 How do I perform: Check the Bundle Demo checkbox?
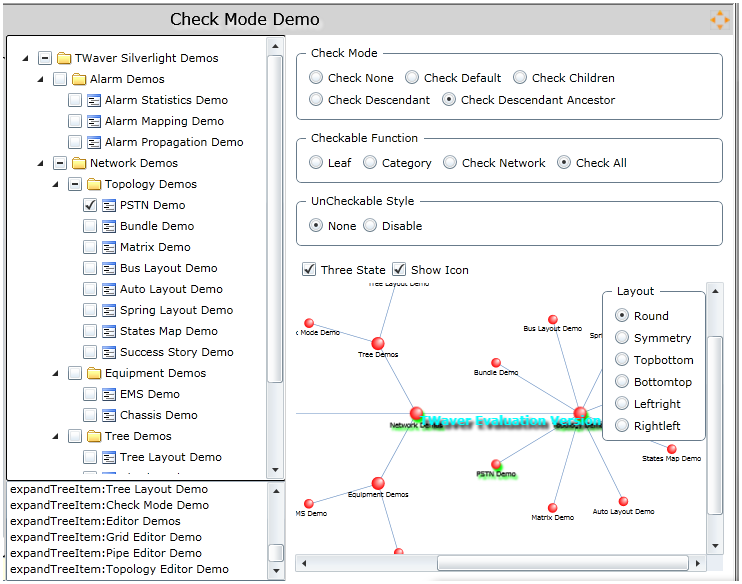click(x=90, y=226)
